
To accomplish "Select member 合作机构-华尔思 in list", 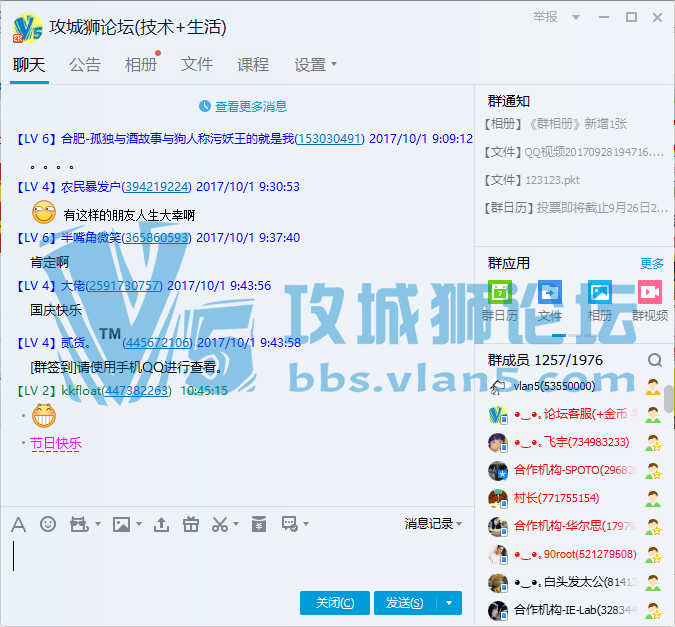I will pyautogui.click(x=573, y=526).
